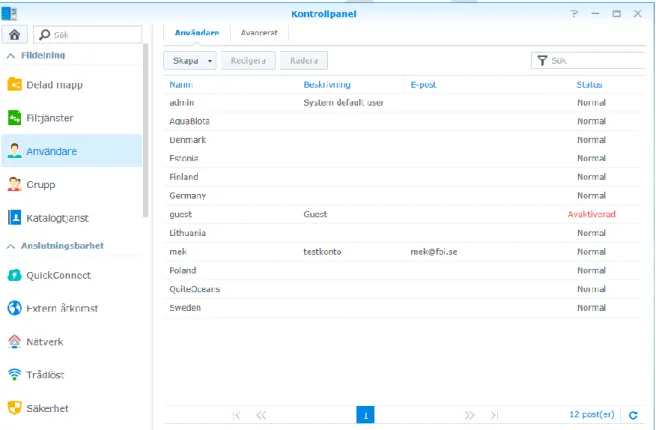Switch to the Användare tab
This screenshot has height=430, width=656.
coord(197,33)
